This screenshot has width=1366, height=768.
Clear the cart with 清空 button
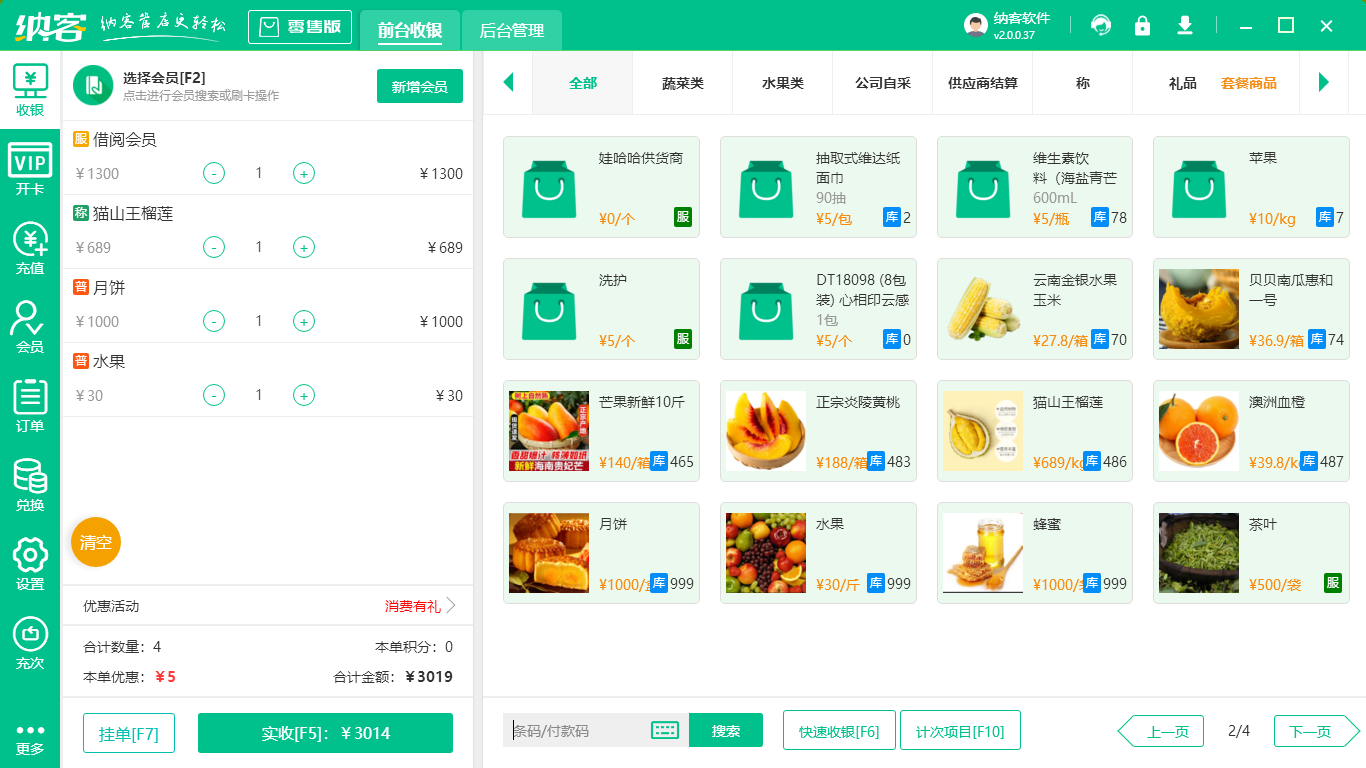coord(95,541)
